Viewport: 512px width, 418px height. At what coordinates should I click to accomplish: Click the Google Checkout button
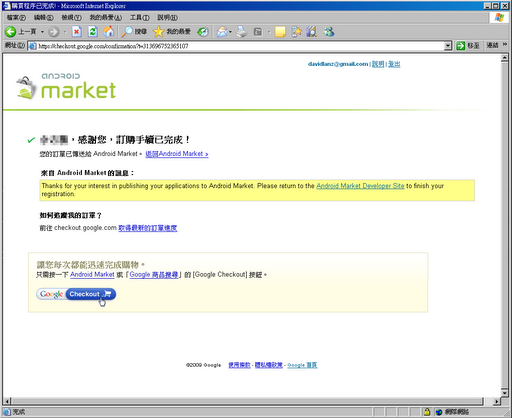(76, 294)
